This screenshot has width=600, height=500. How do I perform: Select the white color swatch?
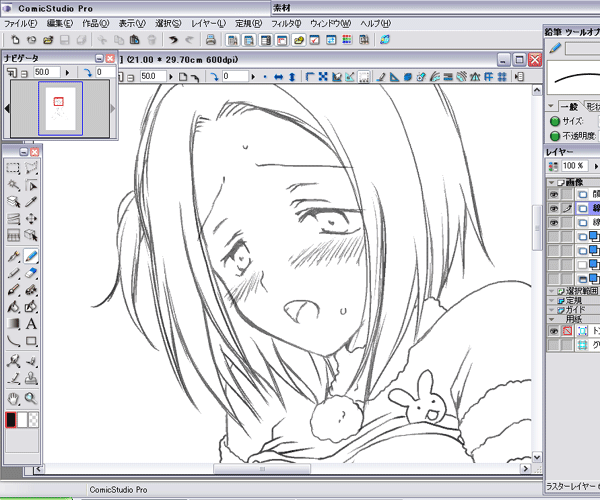pyautogui.click(x=22, y=420)
